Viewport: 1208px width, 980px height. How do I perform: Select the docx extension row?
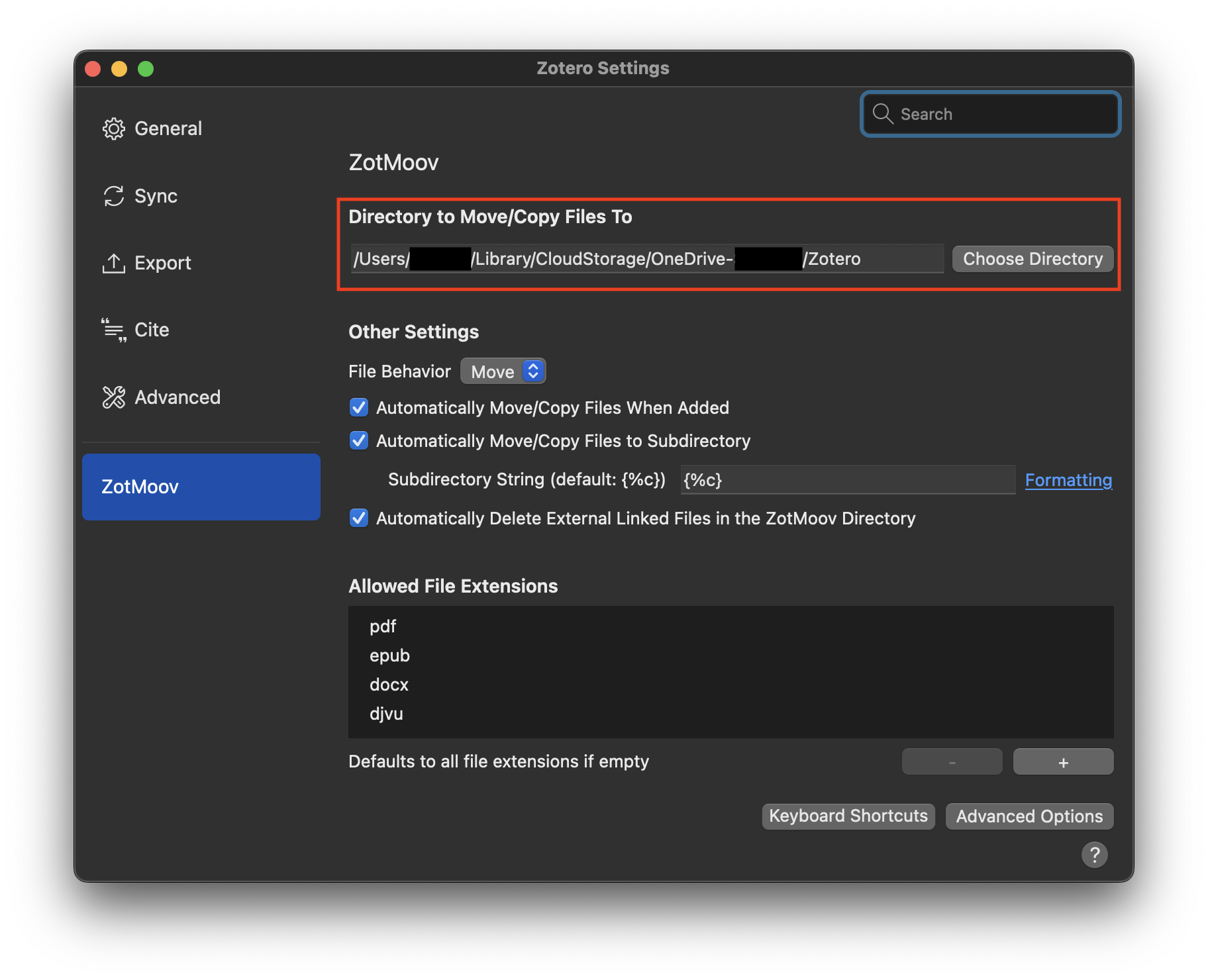[730, 685]
